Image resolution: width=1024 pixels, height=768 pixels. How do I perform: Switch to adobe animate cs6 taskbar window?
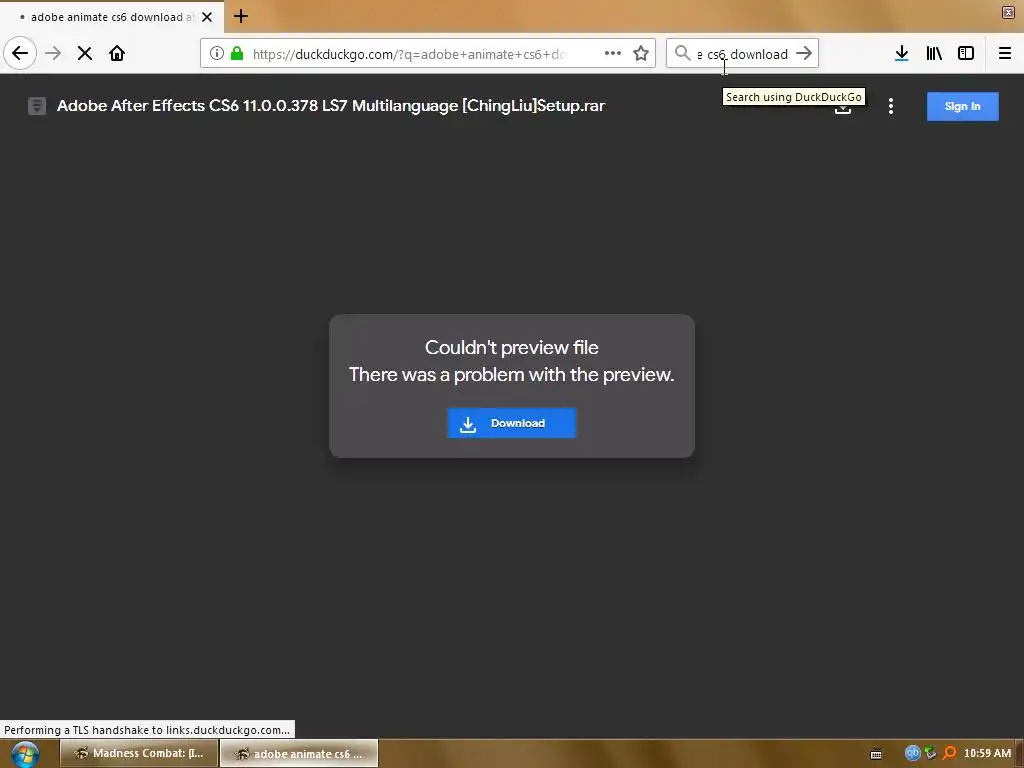pos(298,753)
